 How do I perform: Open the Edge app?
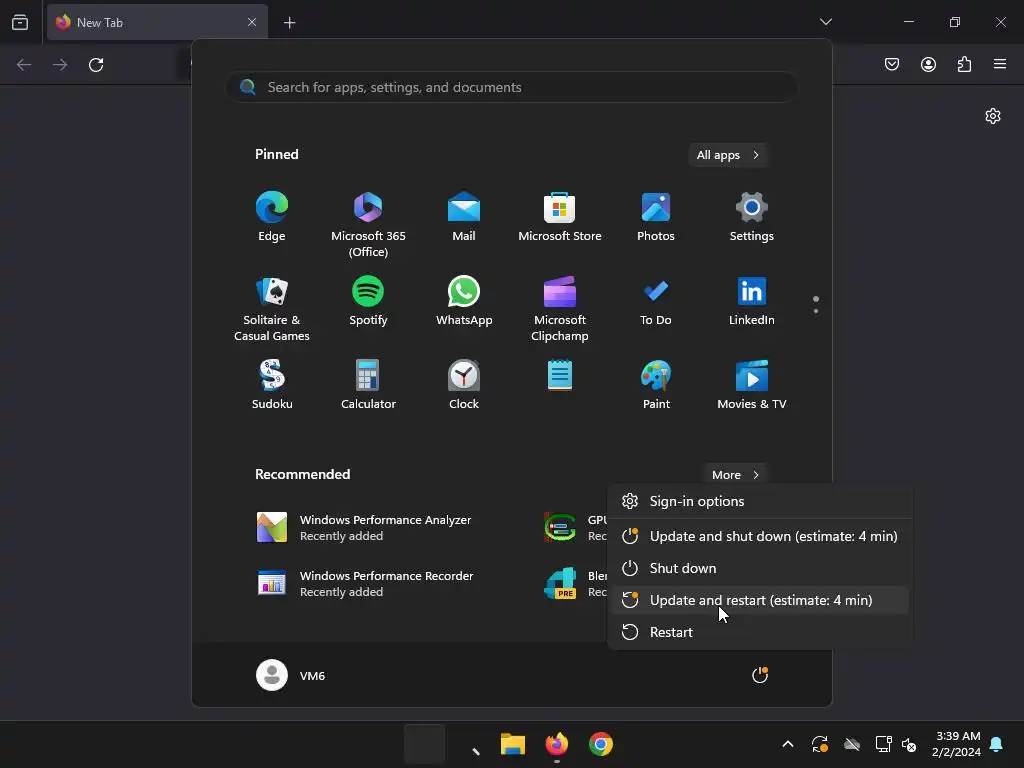click(x=272, y=217)
